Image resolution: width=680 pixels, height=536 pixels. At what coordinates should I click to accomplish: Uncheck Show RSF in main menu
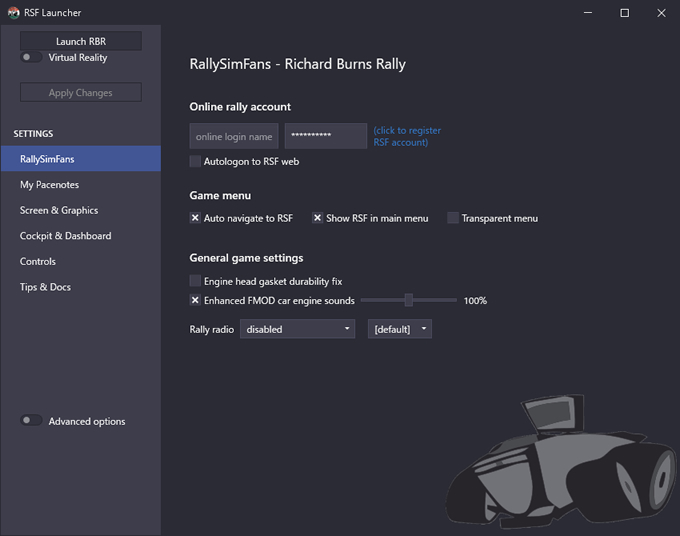coord(317,218)
